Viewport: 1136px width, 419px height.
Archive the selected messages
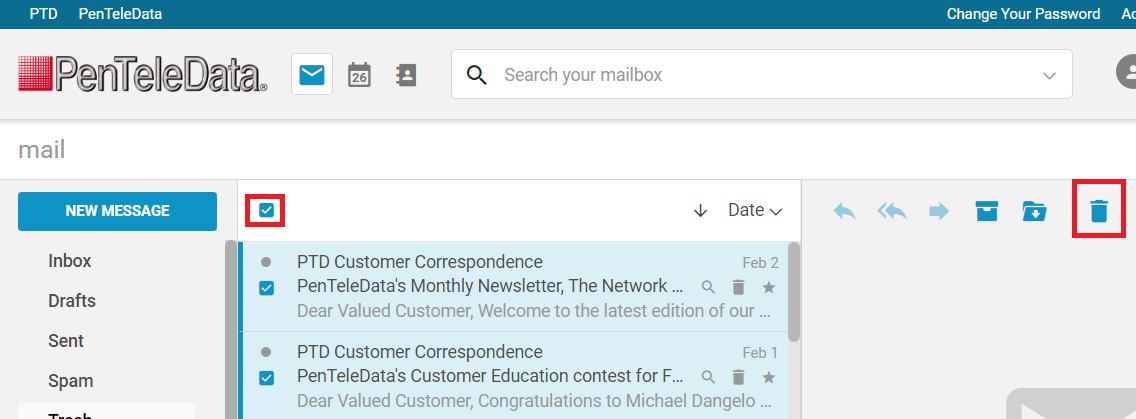pos(987,212)
